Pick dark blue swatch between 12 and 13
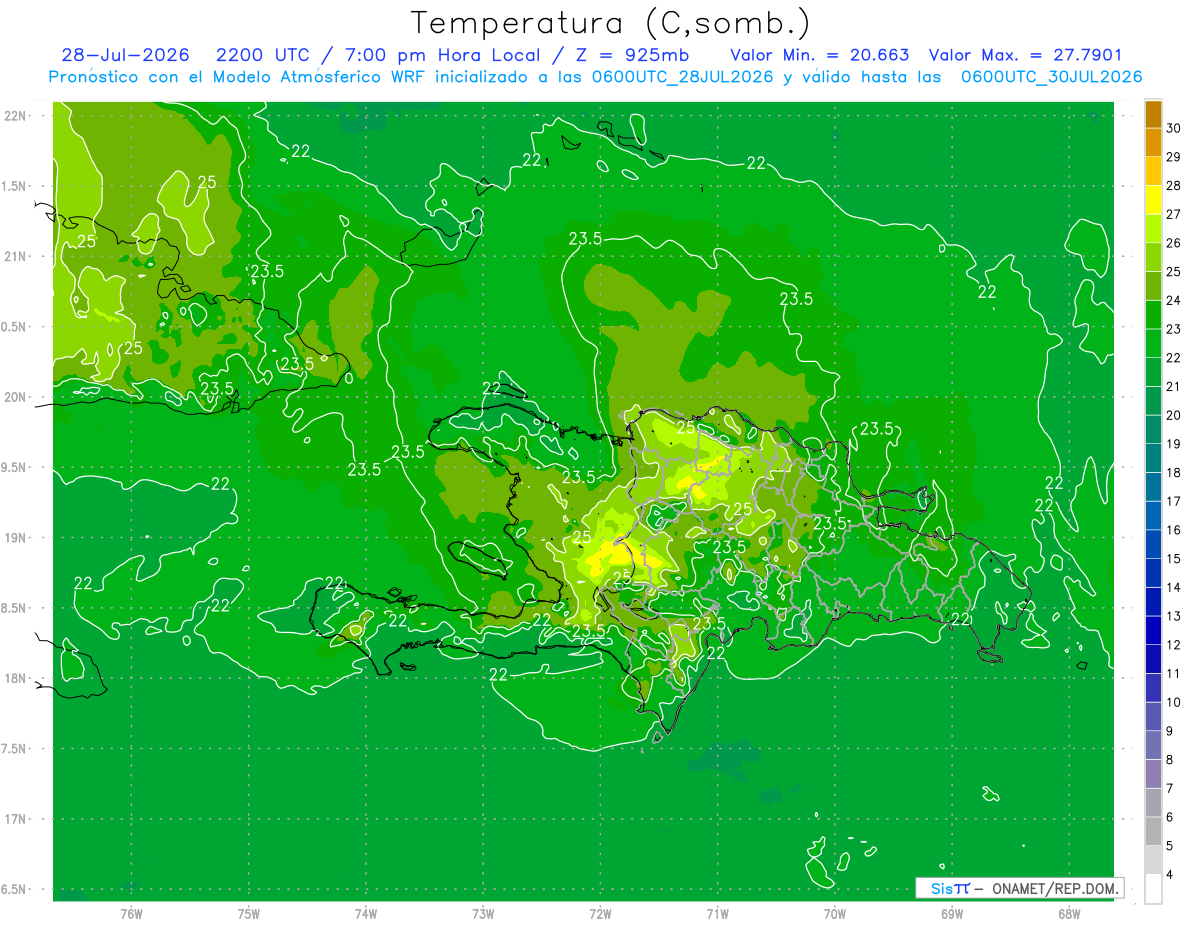 tap(1153, 630)
